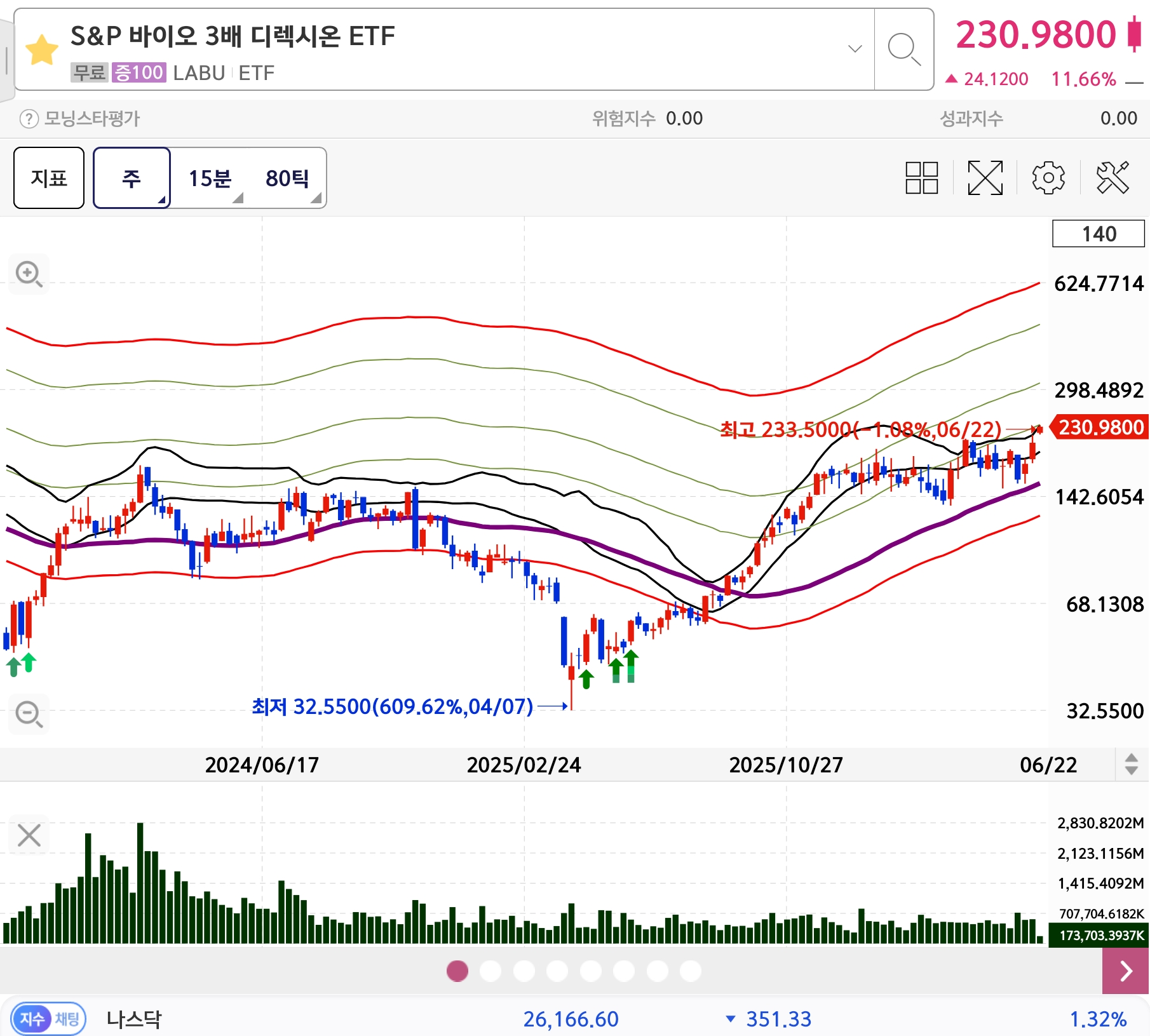Click the 2,830.8202M volume axis label
The width and height of the screenshot is (1150, 1036).
pos(1100,823)
